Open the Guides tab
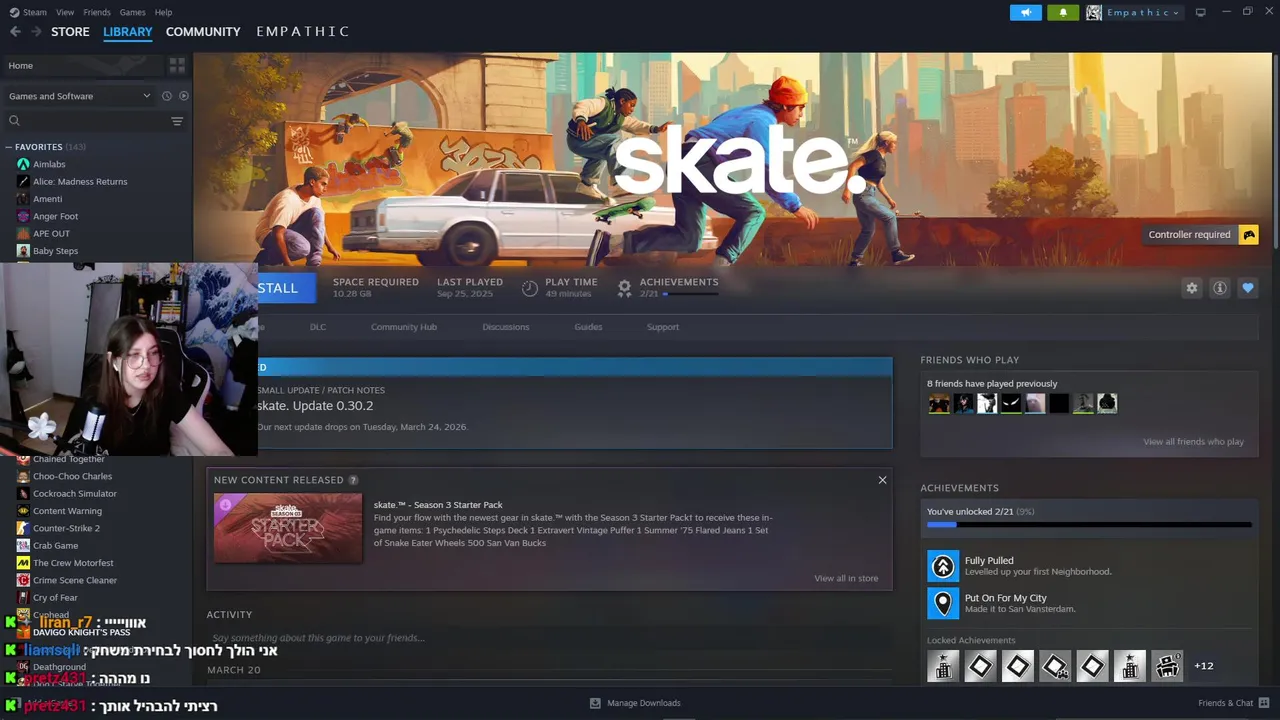The image size is (1280, 720). [588, 327]
